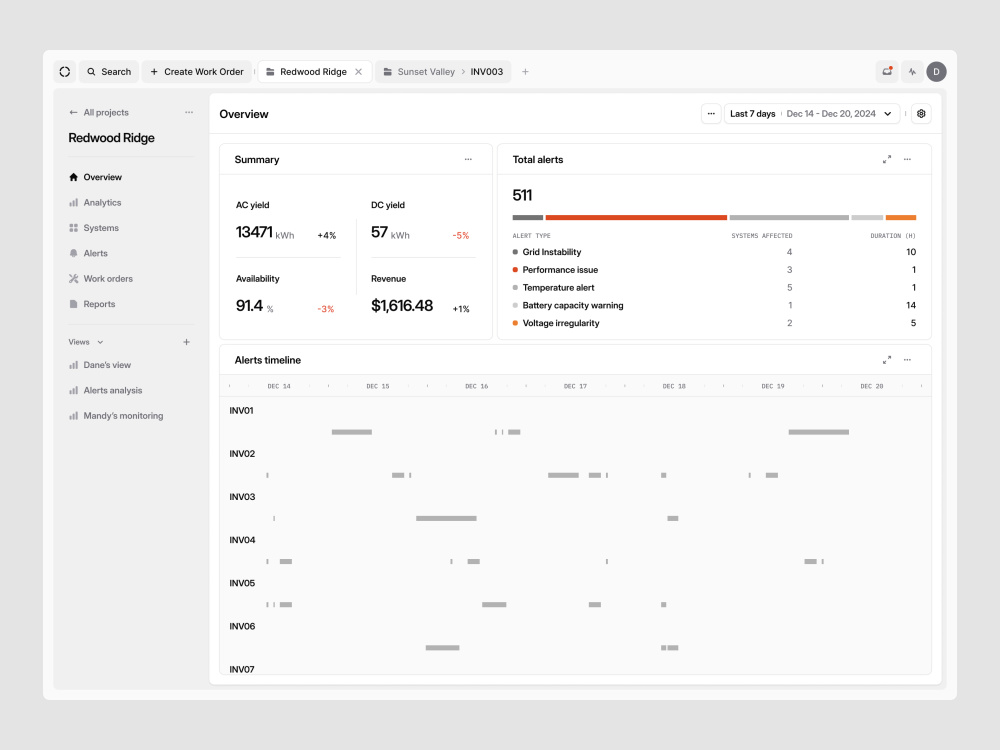The width and height of the screenshot is (1000, 750).
Task: Click the INV06 alert bar on Dec 15
Action: pos(442,648)
